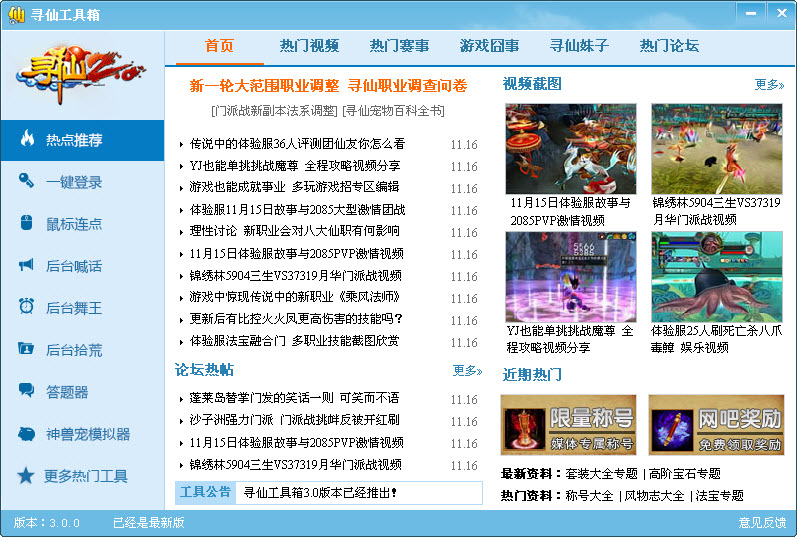Click the 意见反馈 link

click(762, 523)
